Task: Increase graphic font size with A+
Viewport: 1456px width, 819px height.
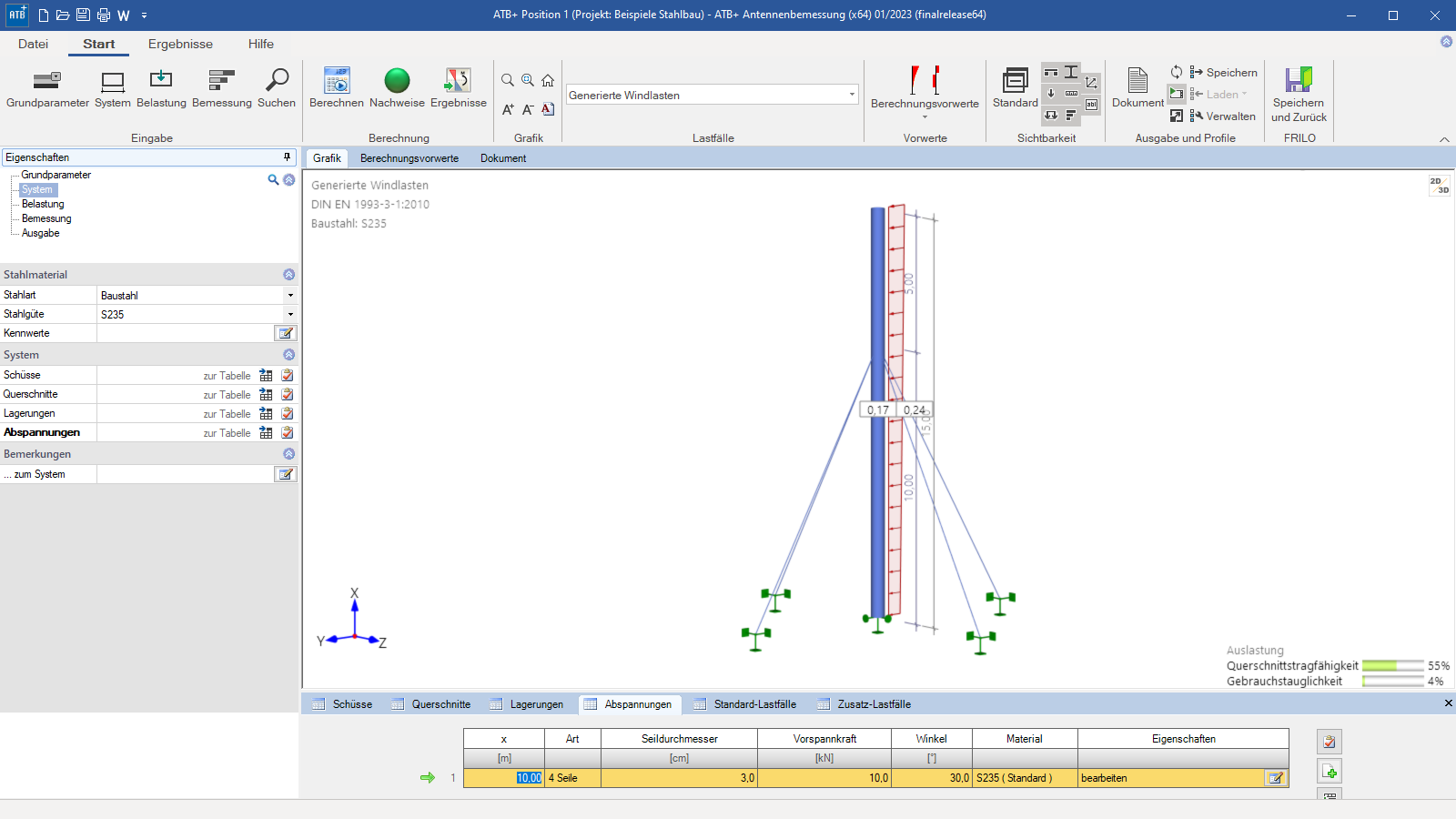Action: click(508, 109)
